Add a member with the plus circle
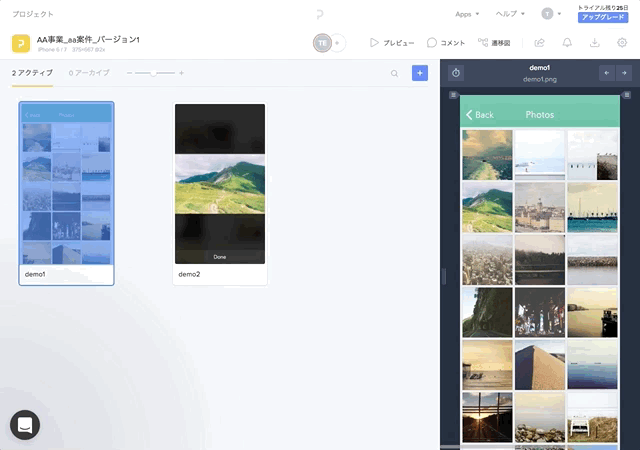Image resolution: width=640 pixels, height=450 pixels. click(x=338, y=43)
